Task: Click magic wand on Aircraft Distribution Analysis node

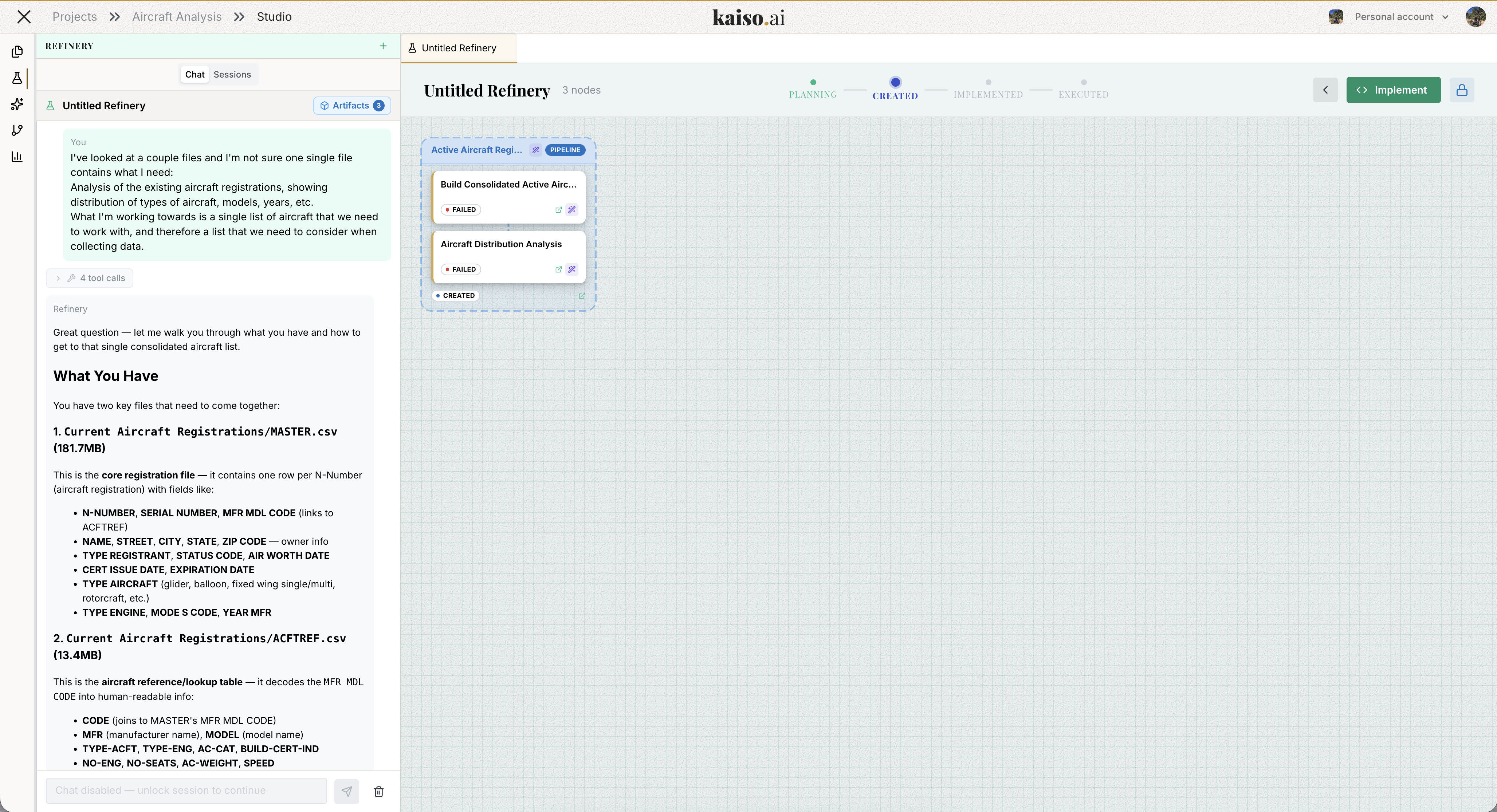Action: coord(572,269)
